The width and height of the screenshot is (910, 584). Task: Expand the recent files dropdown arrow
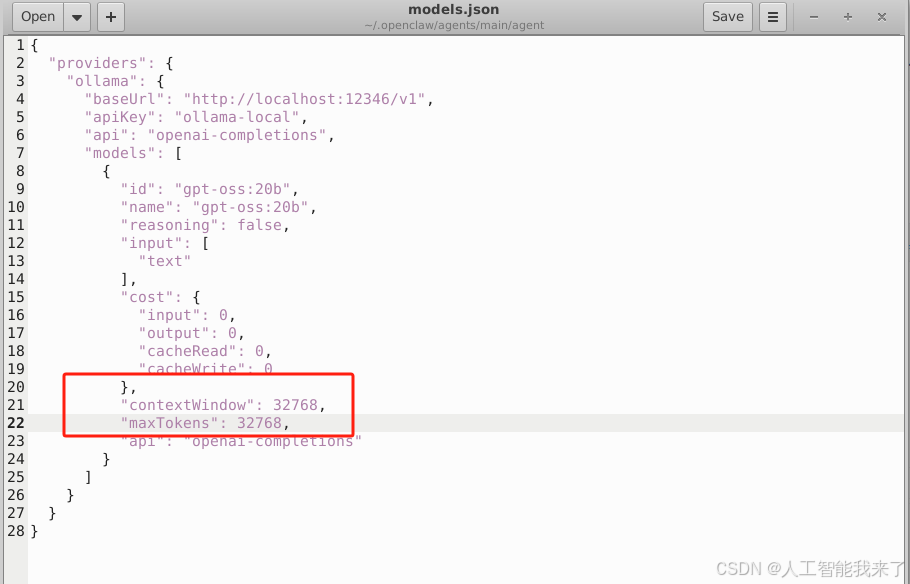click(77, 17)
